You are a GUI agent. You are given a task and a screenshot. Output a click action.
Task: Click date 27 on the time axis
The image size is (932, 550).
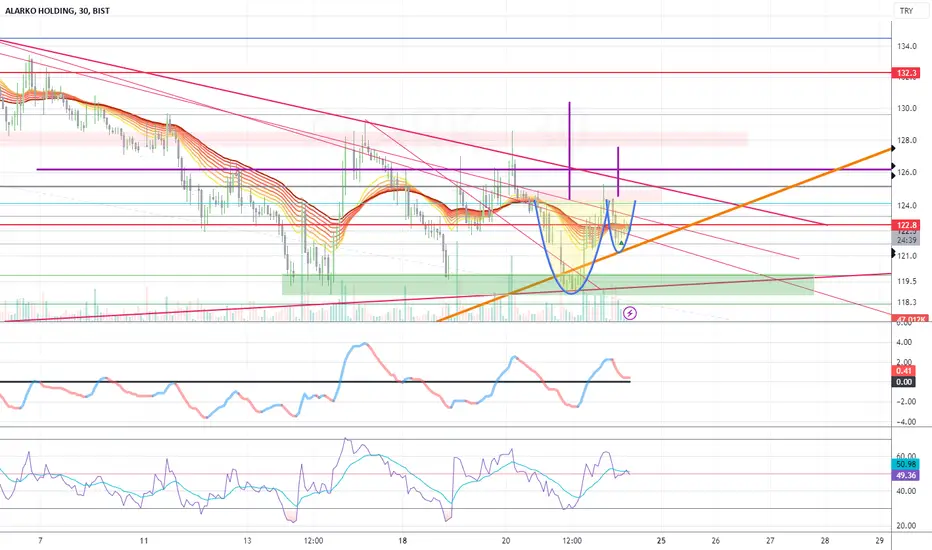tap(770, 541)
